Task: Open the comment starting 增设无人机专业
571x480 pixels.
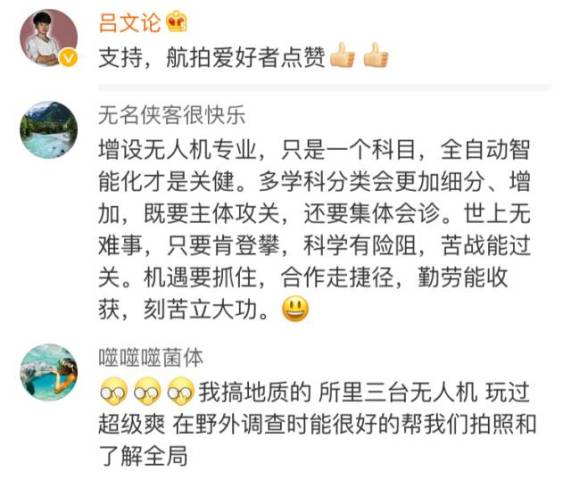Action: 314,229
